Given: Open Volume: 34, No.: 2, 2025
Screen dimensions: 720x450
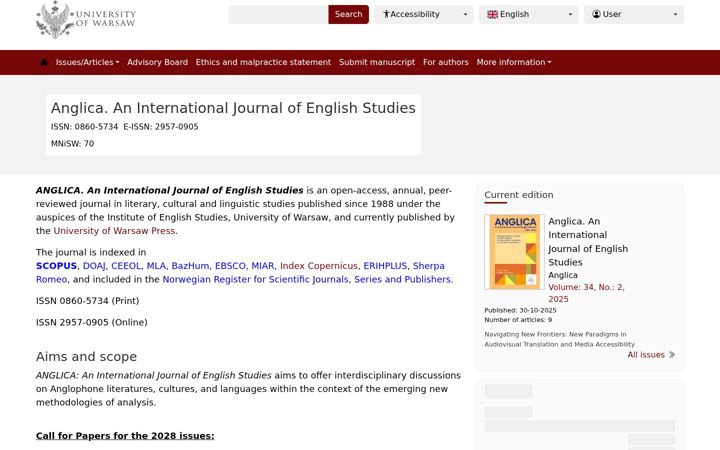Looking at the screenshot, I should pos(586,293).
